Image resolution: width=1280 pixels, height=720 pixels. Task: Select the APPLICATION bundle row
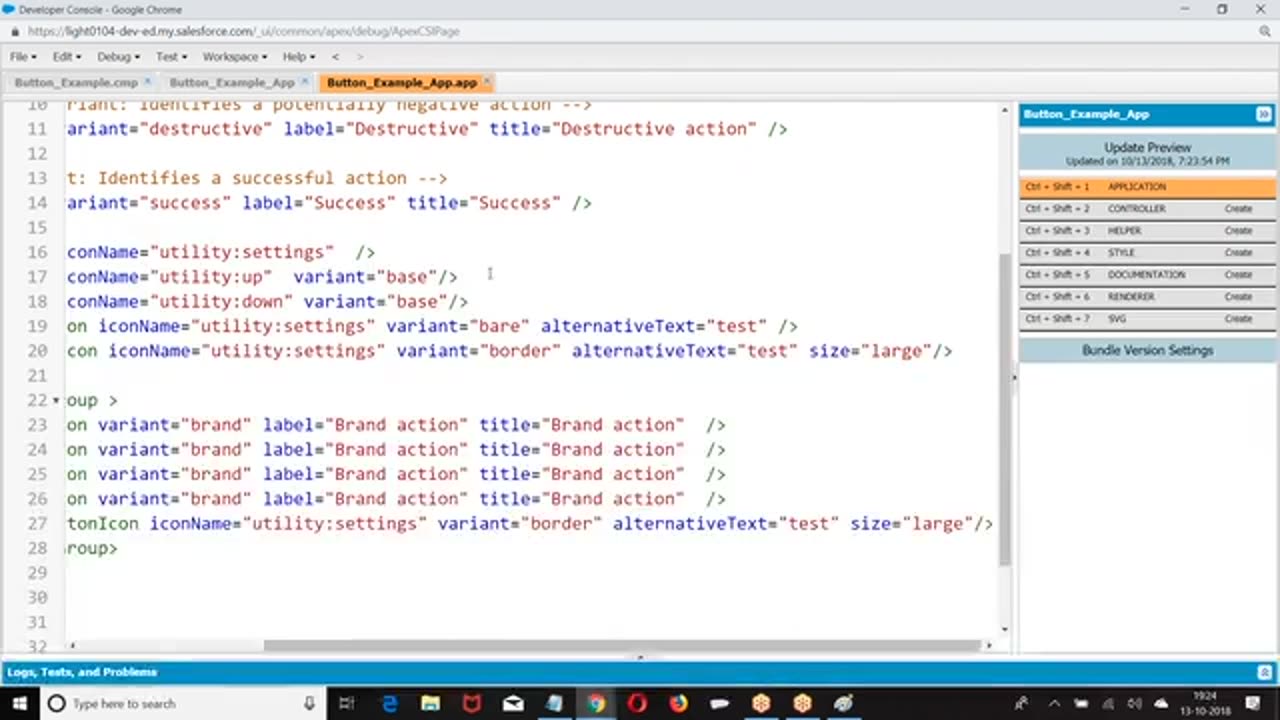(x=1147, y=187)
